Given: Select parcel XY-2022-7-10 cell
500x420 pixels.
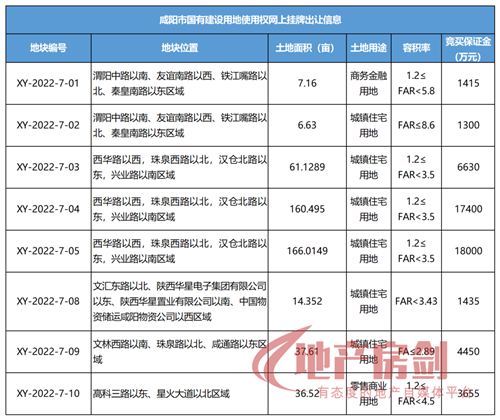Looking at the screenshot, I should [49, 394].
